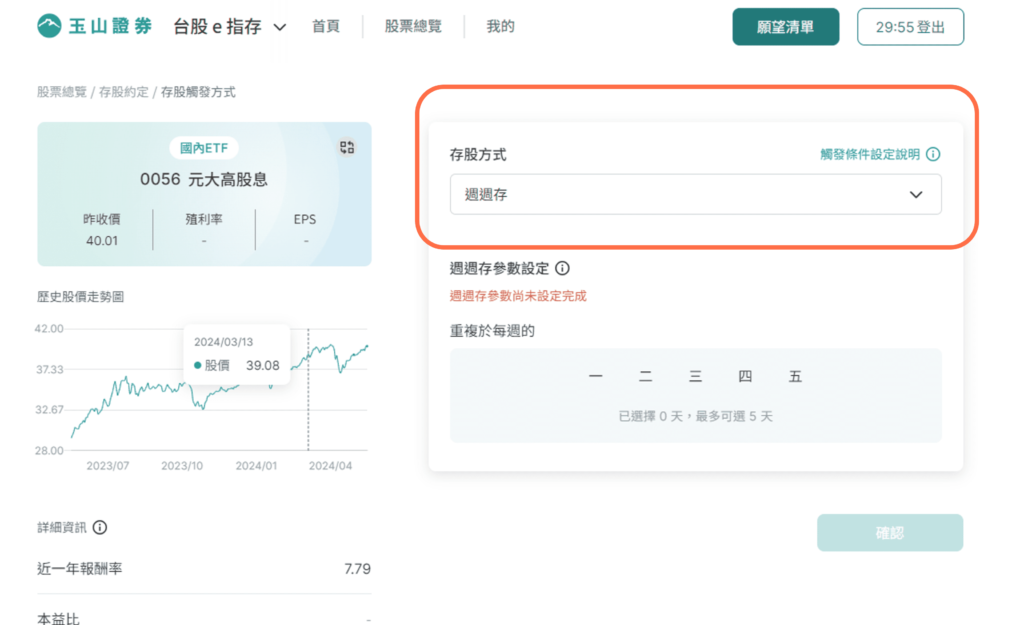Open the 股票總覽 menu item
The height and width of the screenshot is (625, 1024).
pos(413,27)
